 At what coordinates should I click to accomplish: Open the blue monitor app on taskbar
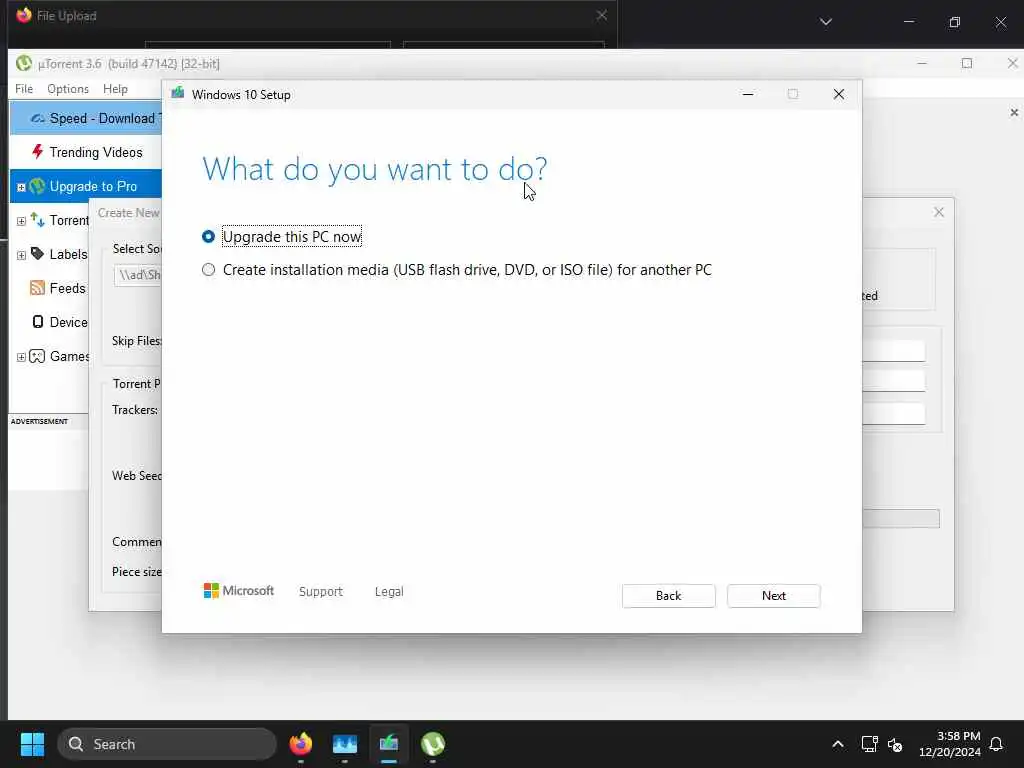coord(345,744)
